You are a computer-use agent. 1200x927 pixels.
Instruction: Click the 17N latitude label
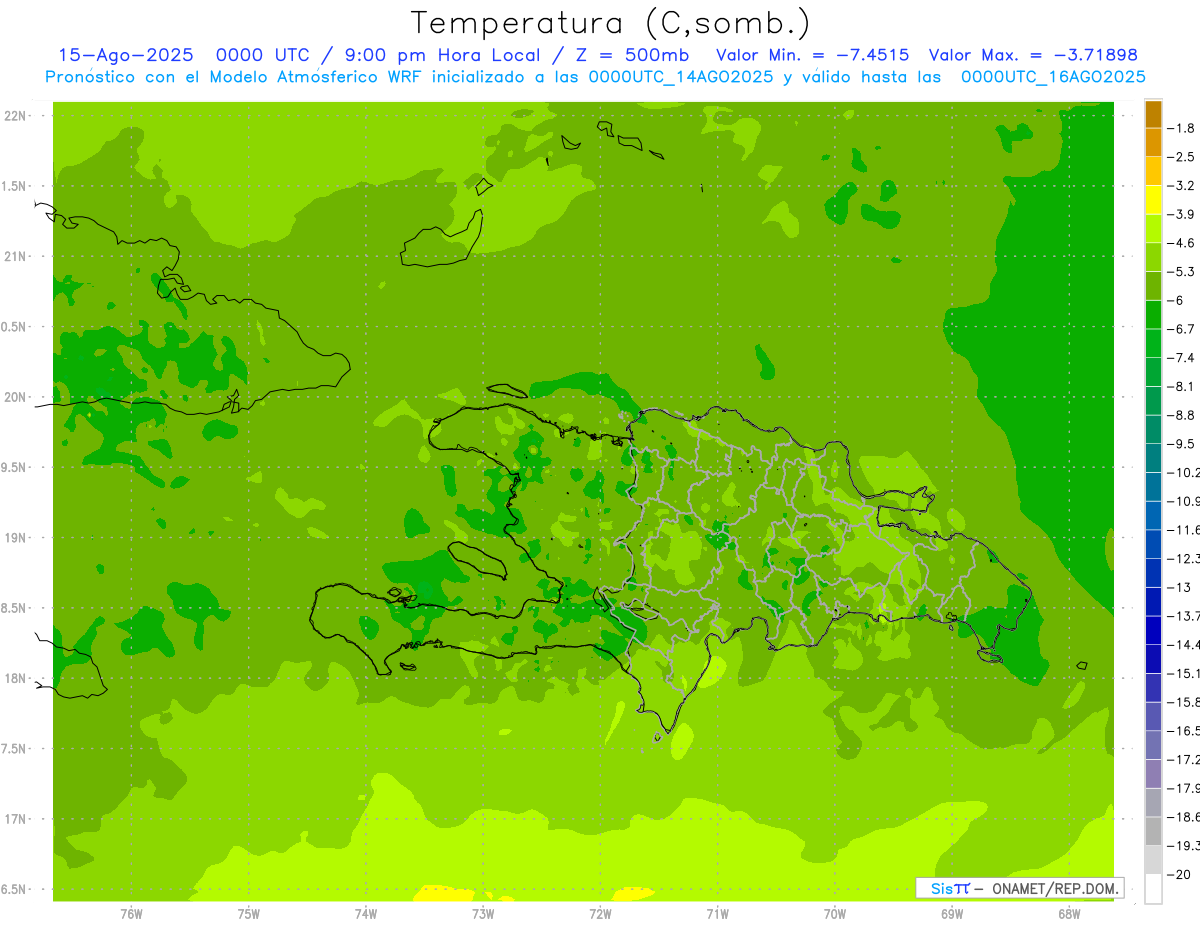click(15, 819)
